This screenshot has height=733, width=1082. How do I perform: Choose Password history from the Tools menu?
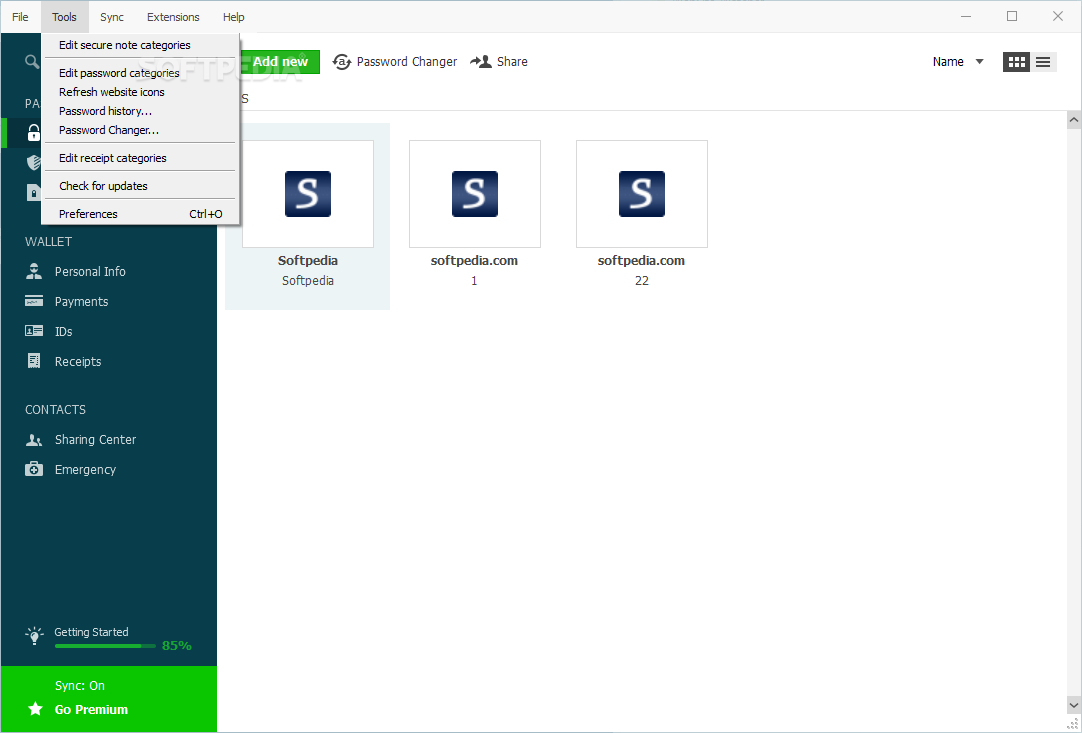point(106,110)
